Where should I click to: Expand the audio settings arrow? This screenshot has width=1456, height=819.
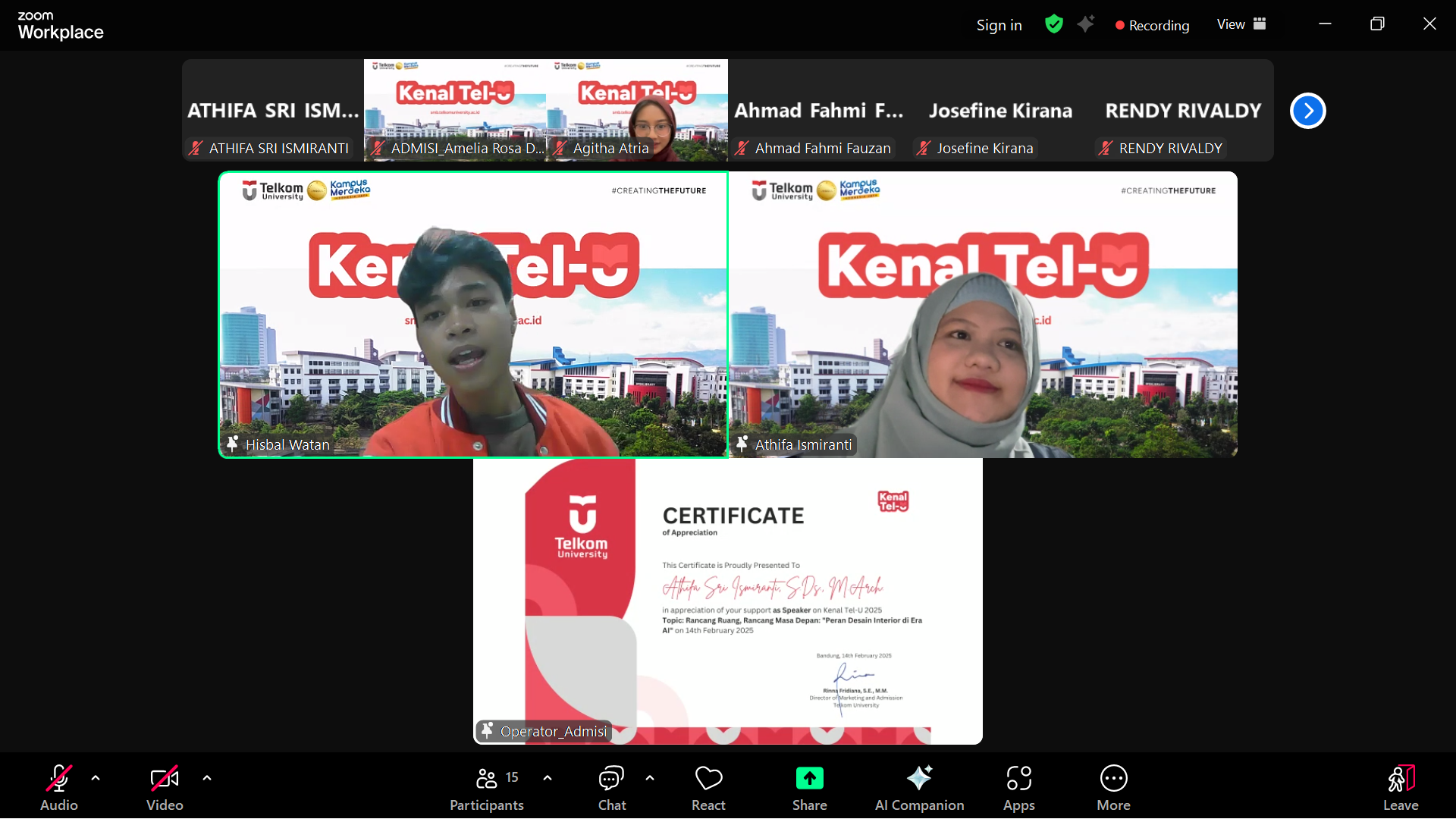pyautogui.click(x=96, y=778)
